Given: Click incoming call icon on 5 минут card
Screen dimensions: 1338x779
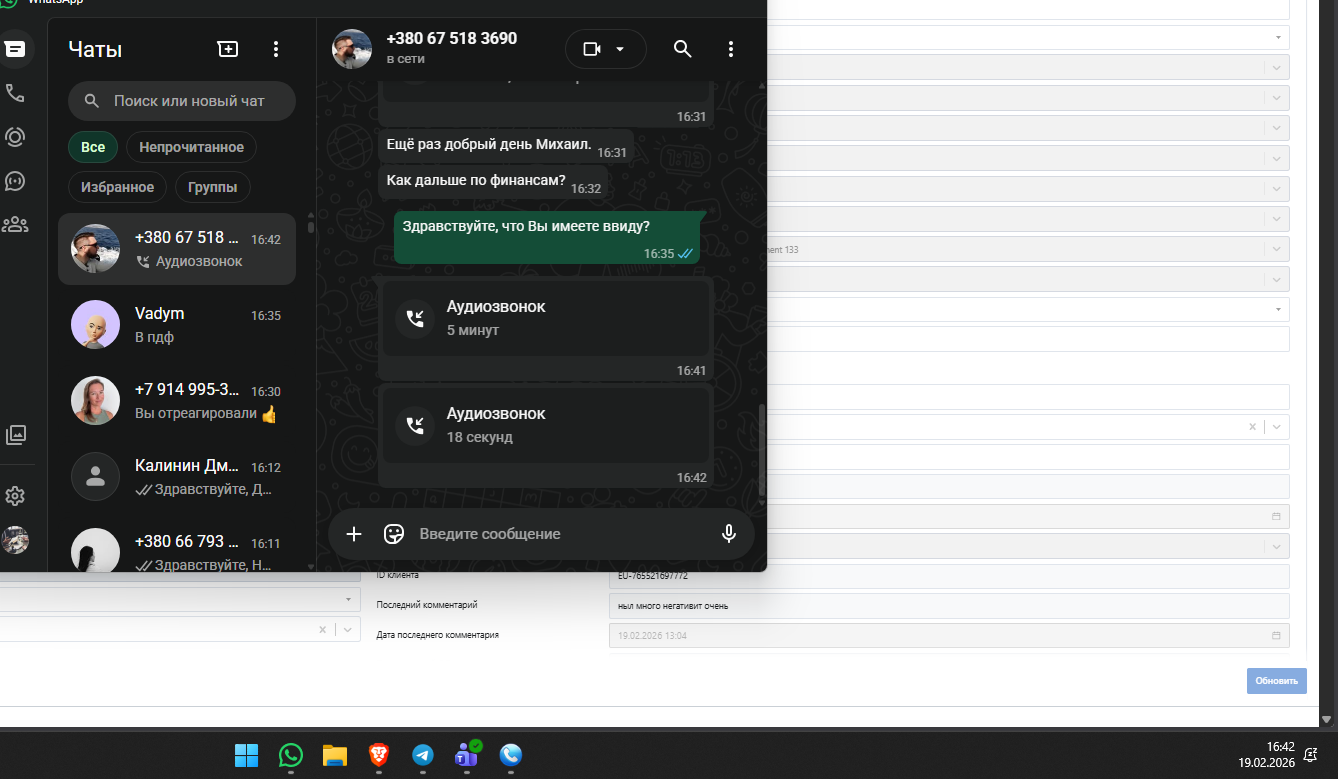Looking at the screenshot, I should click(x=415, y=319).
